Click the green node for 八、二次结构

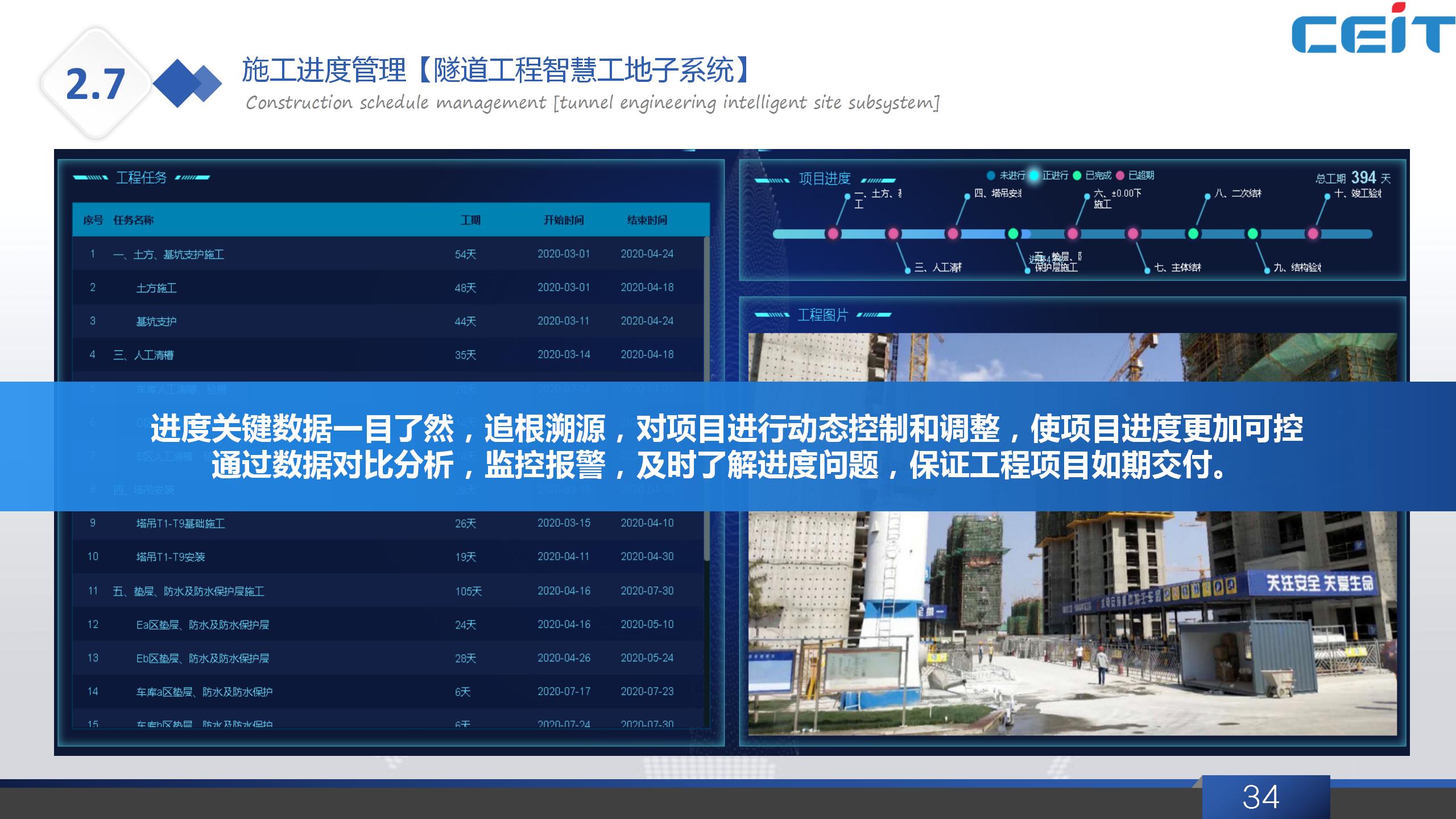(x=1193, y=234)
